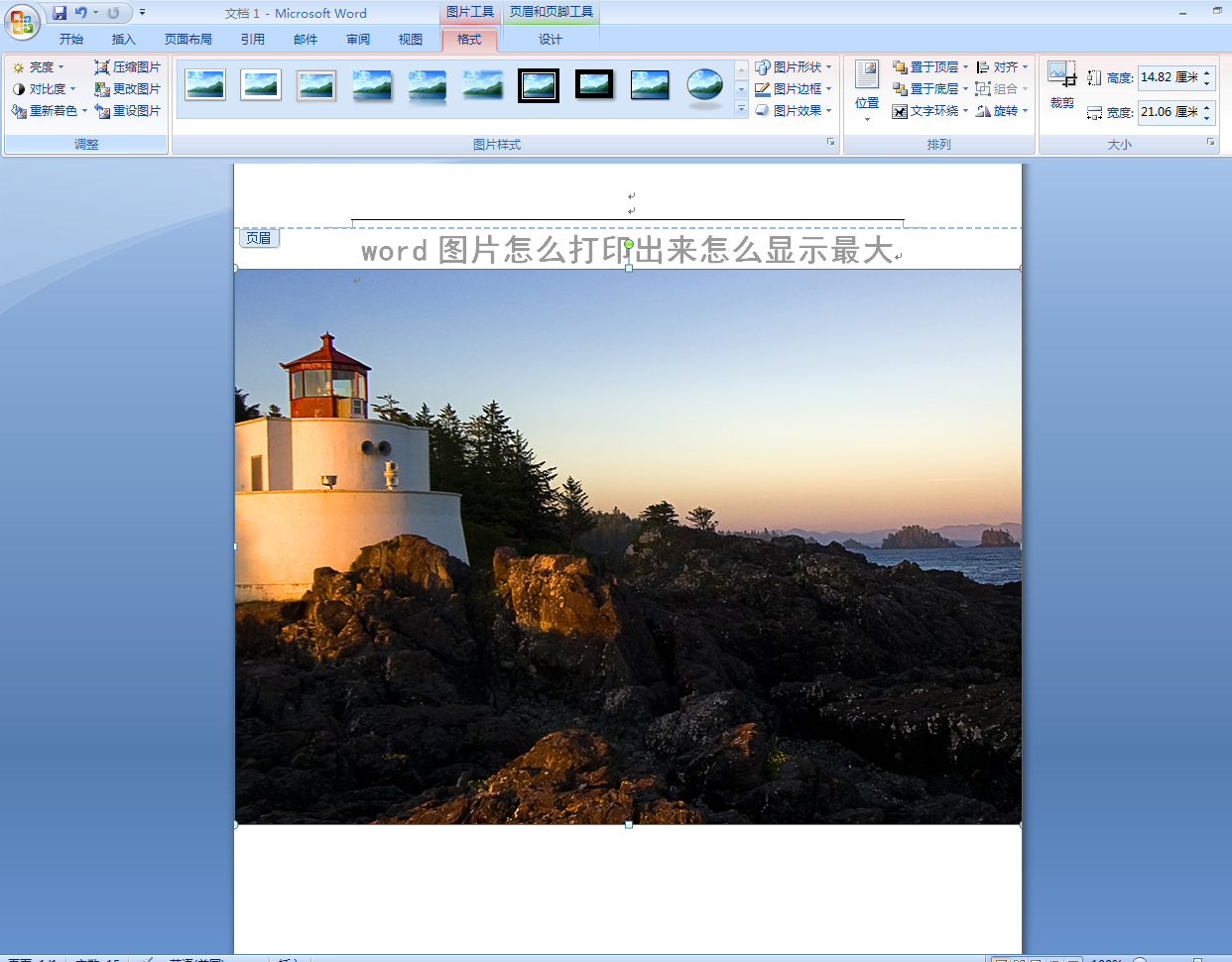Click 重设图片 (Reset Picture)
The image size is (1232, 962).
pyautogui.click(x=127, y=111)
